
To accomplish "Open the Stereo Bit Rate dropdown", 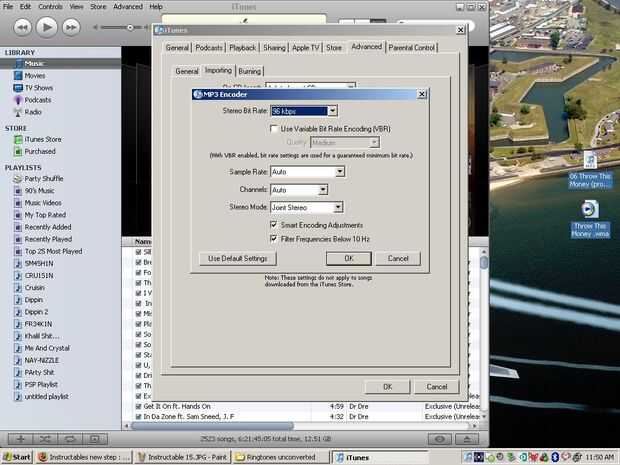I will click(333, 111).
